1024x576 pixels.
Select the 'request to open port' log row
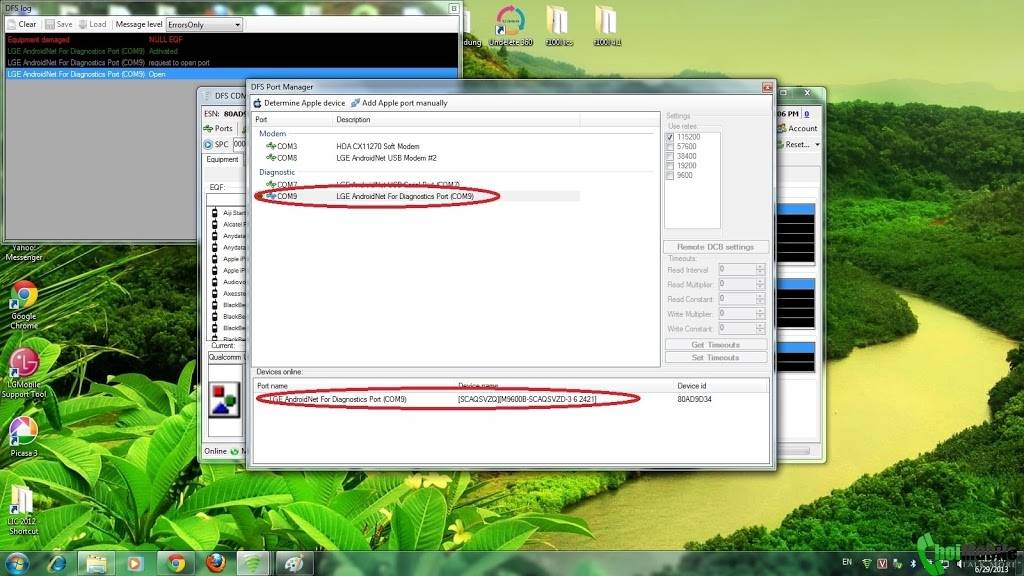click(x=232, y=63)
